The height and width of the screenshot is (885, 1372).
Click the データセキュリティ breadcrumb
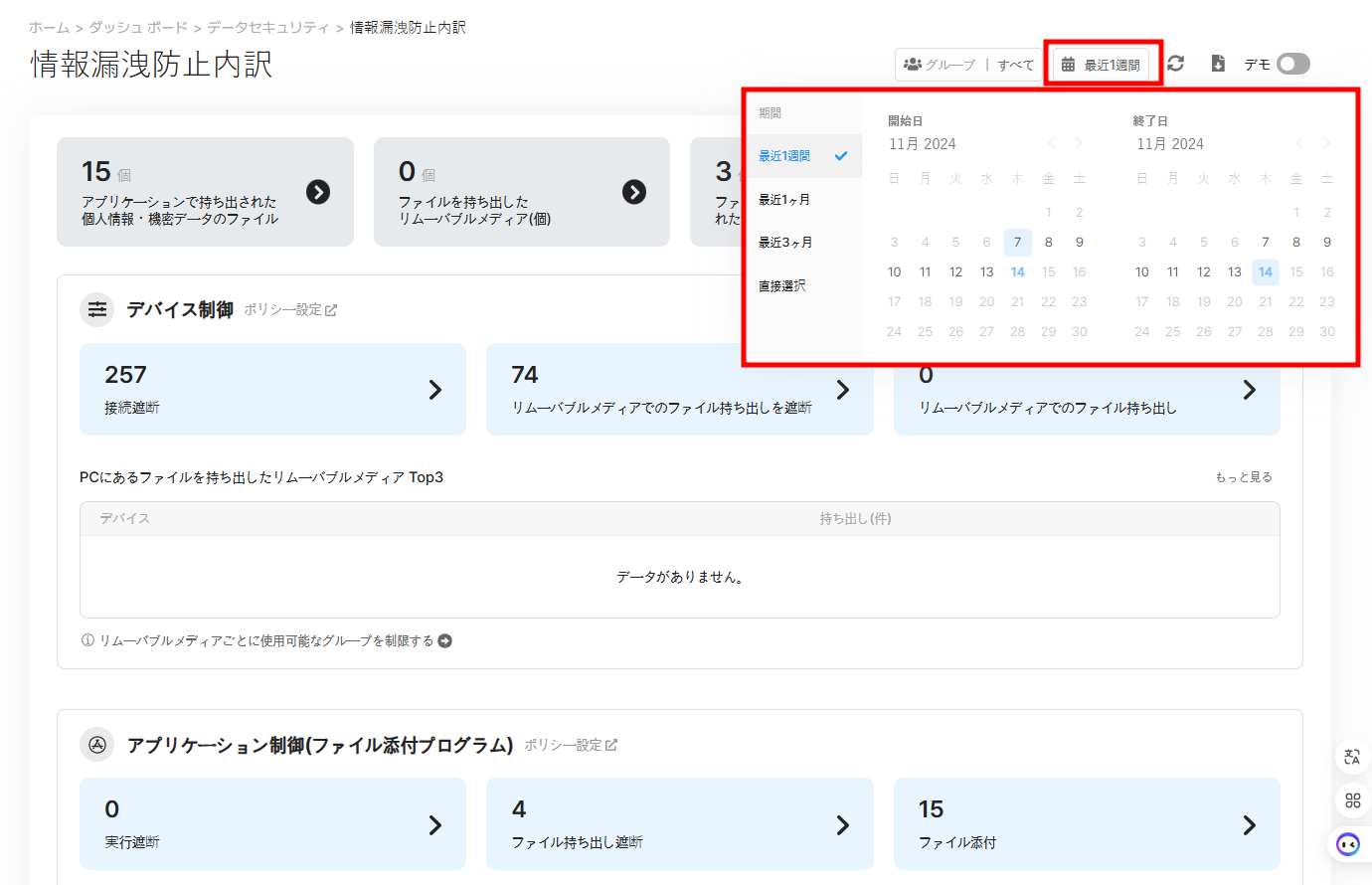[267, 28]
